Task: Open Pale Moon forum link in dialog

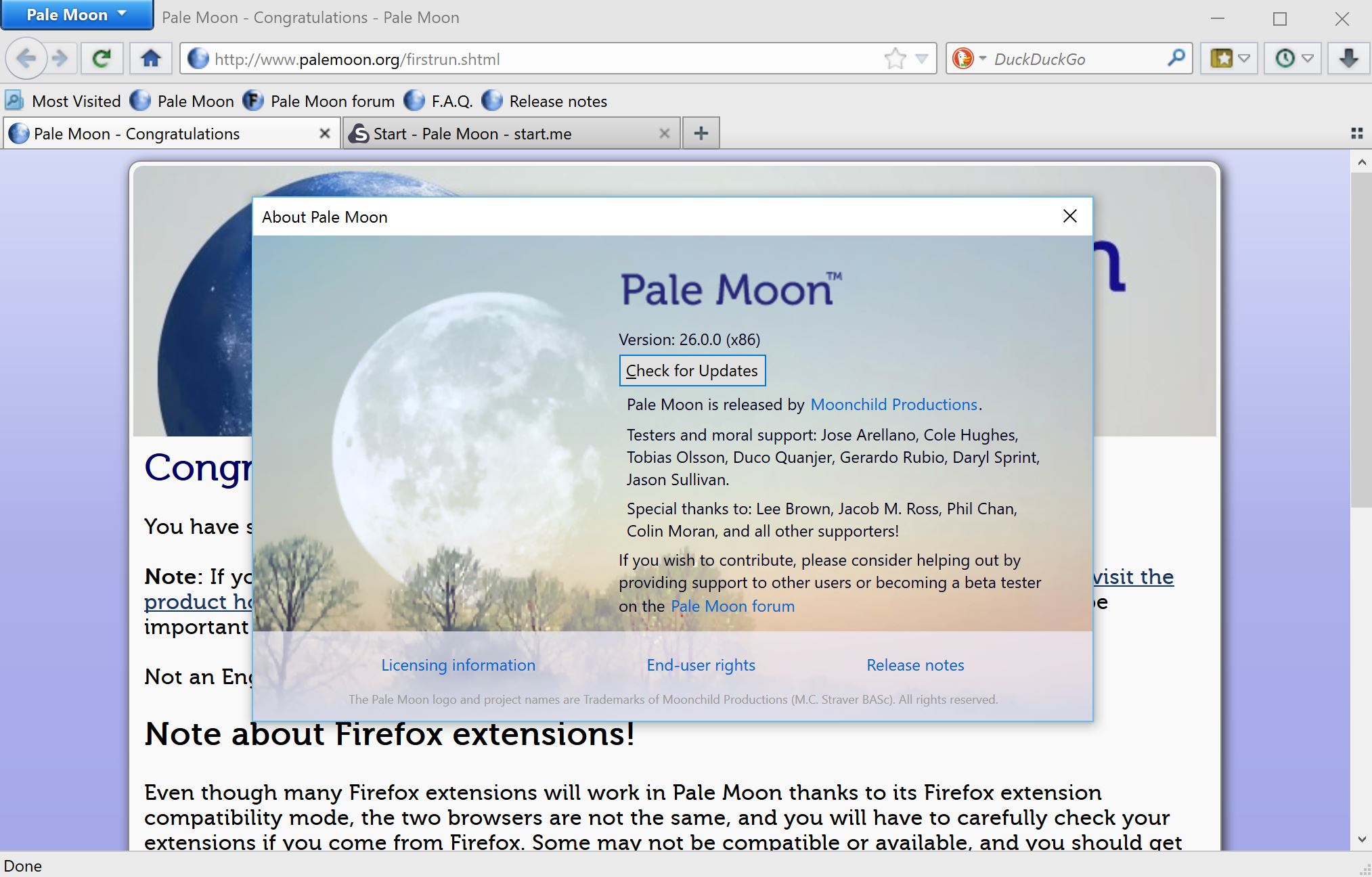Action: click(x=733, y=606)
